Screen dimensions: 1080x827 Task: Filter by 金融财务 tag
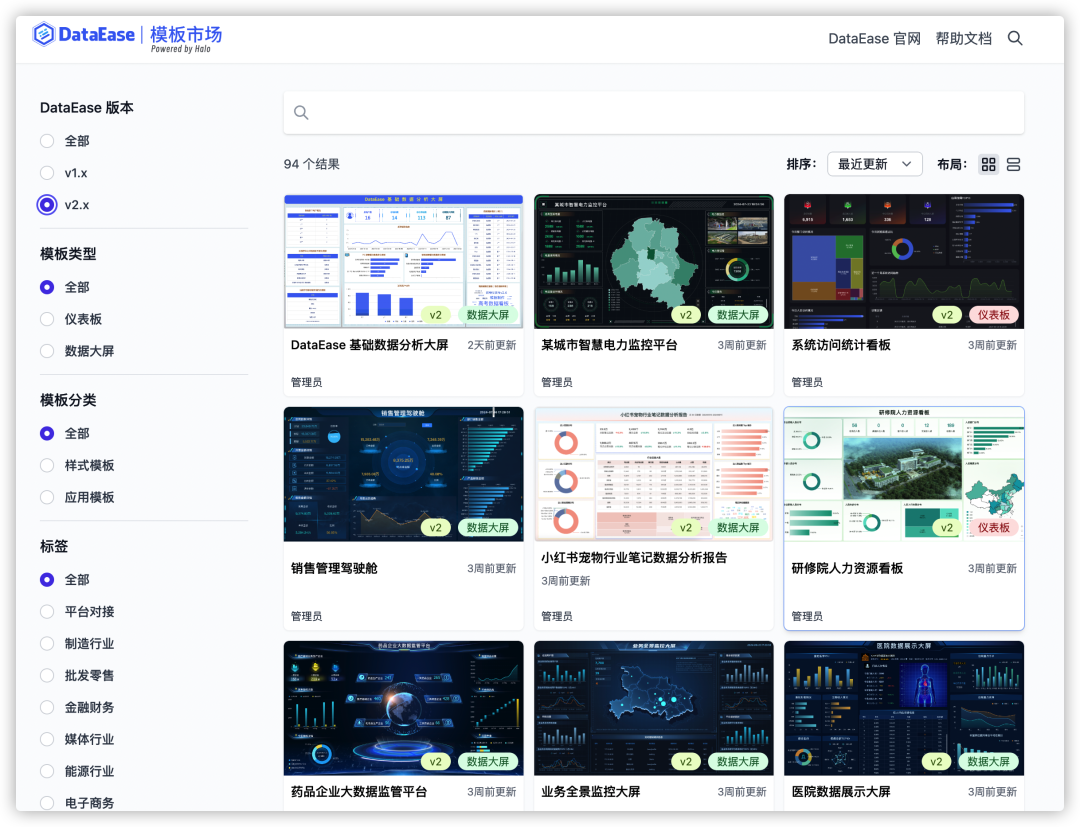click(47, 707)
